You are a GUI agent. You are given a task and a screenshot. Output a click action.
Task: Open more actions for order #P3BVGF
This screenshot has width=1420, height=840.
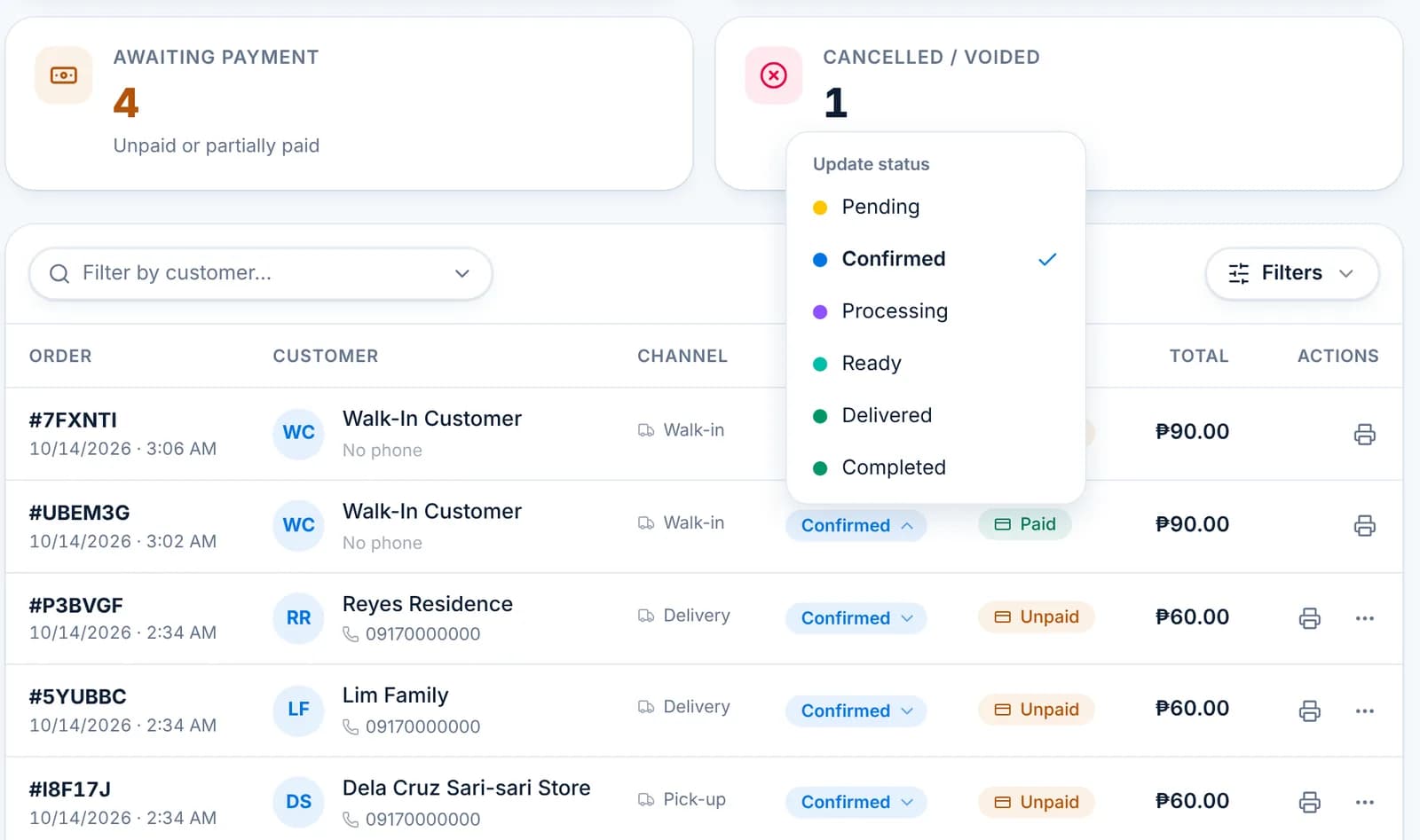tap(1364, 618)
